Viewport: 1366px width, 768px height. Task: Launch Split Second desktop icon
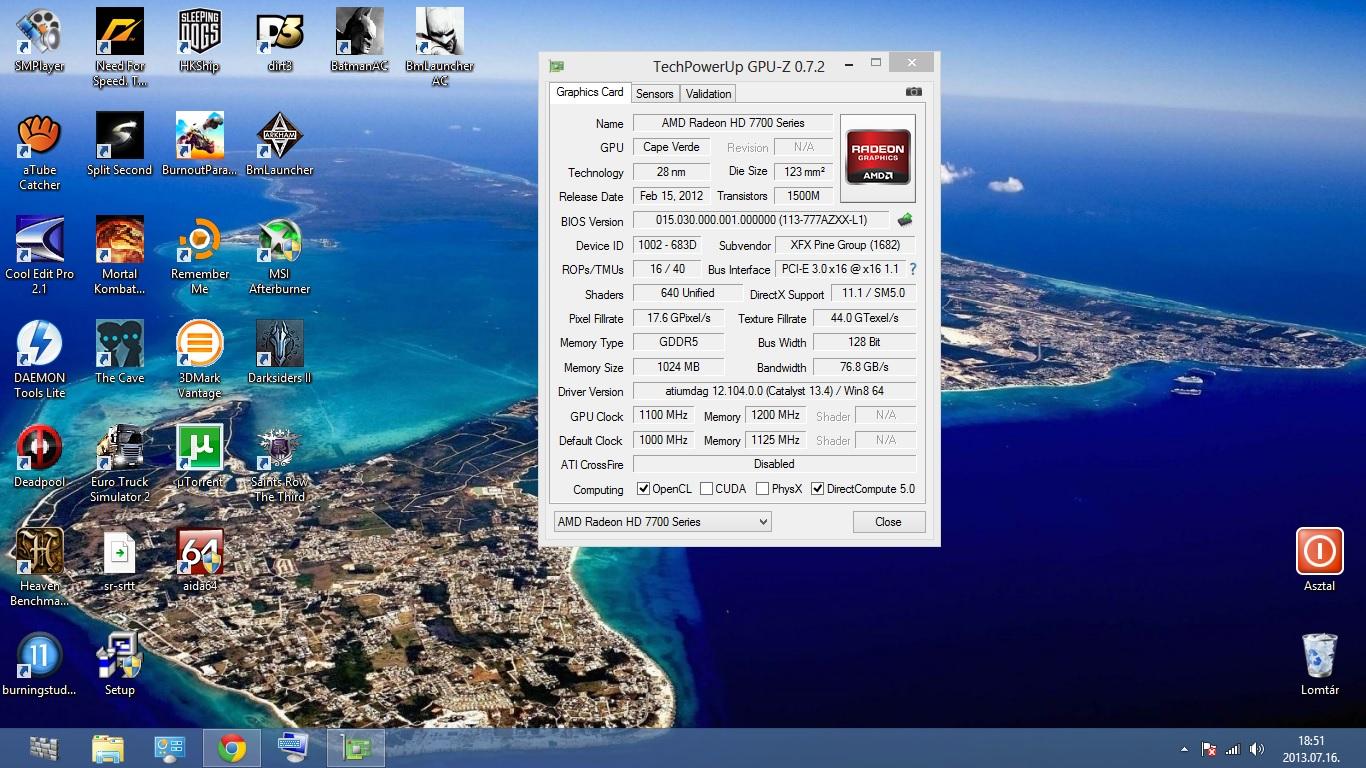(x=120, y=144)
